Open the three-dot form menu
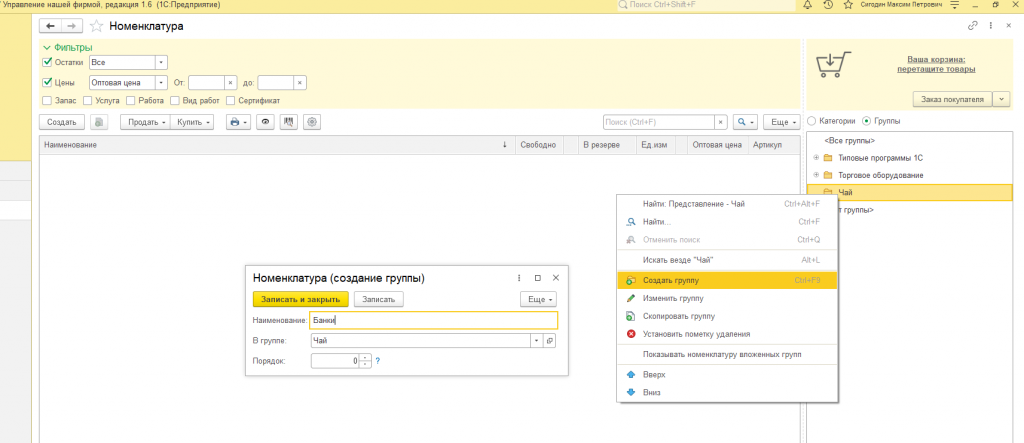1024x443 pixels. pyautogui.click(x=991, y=26)
